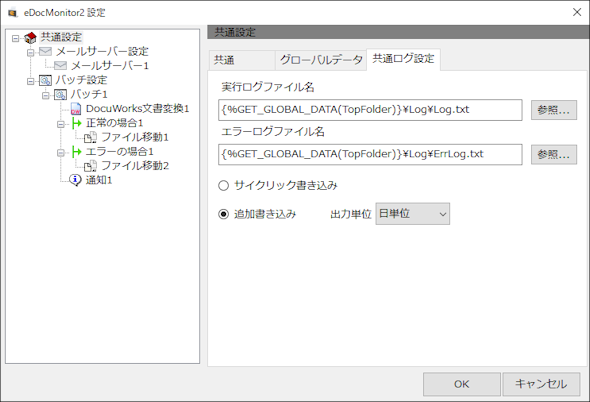The height and width of the screenshot is (402, 590).
Task: Click the envelope icon beside メールサーバー1
Action: coord(61,65)
